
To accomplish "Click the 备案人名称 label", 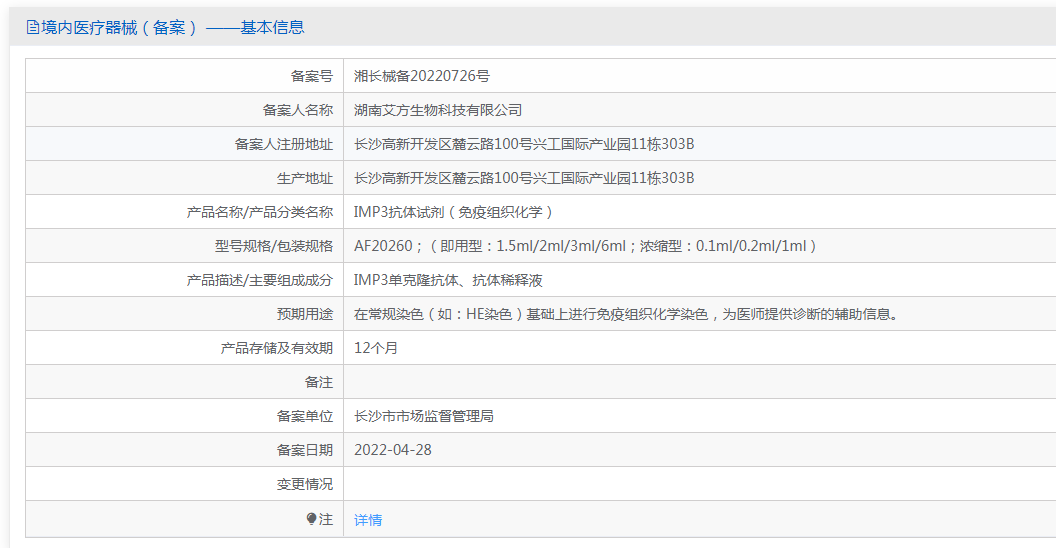I will click(298, 110).
